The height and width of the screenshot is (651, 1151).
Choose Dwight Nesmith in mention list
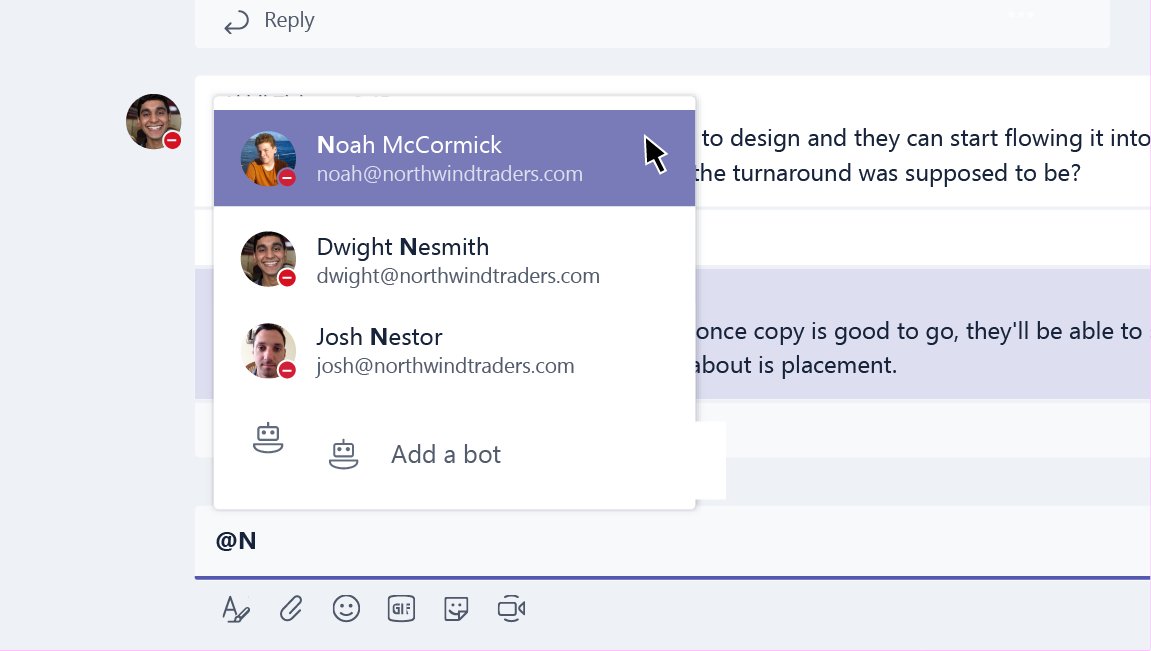click(x=454, y=260)
